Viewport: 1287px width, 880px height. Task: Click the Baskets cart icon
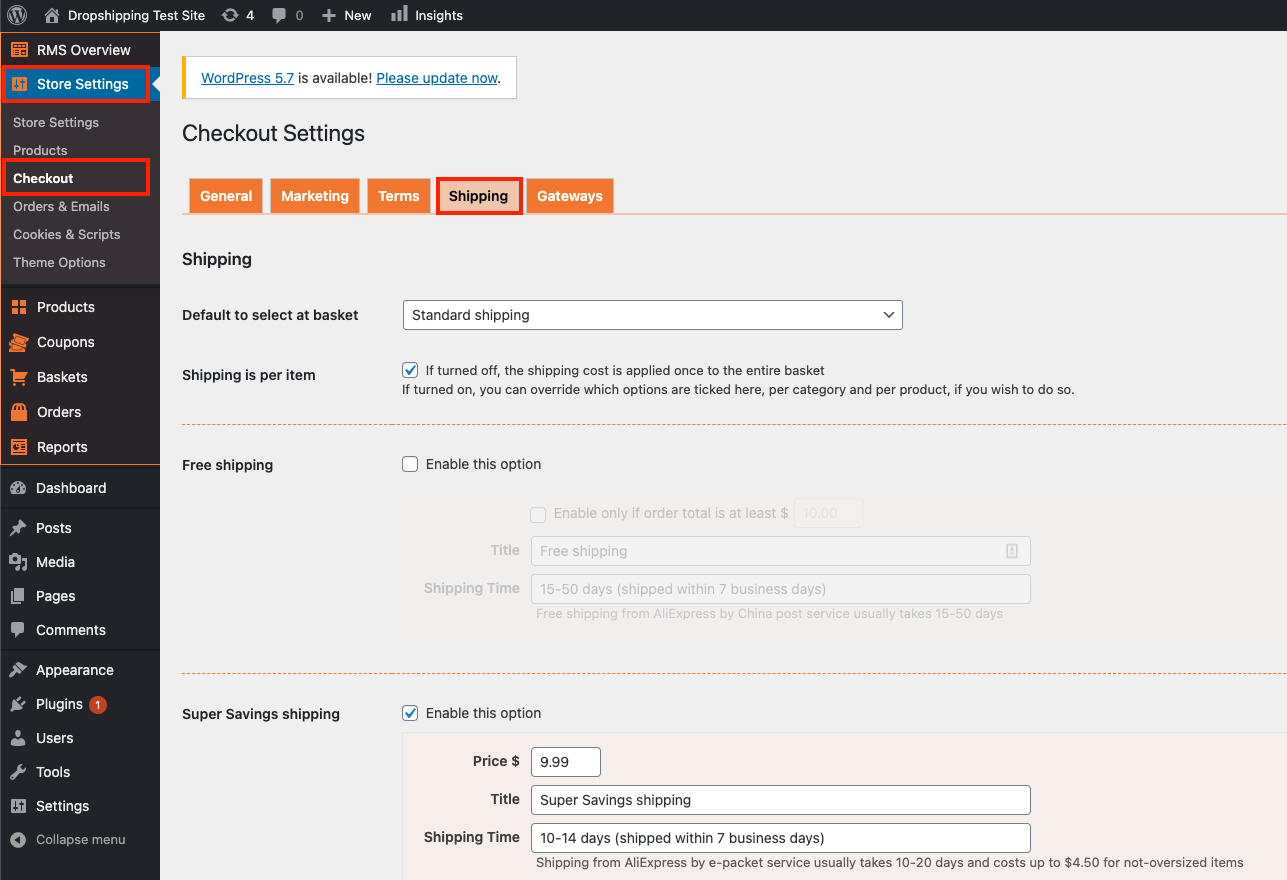(19, 377)
